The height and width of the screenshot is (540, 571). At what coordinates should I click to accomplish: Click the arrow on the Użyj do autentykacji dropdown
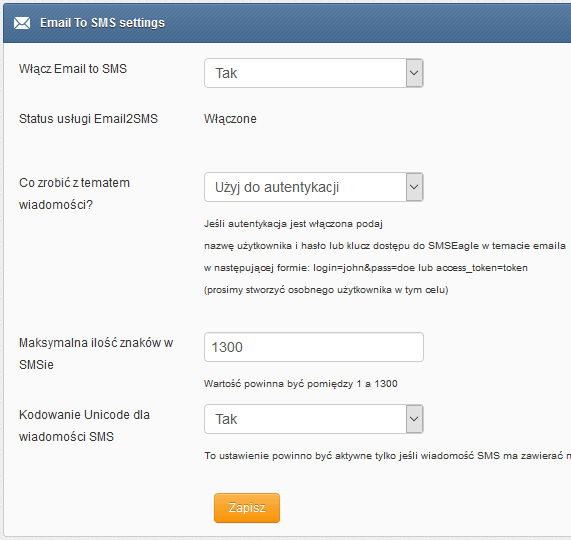(414, 187)
